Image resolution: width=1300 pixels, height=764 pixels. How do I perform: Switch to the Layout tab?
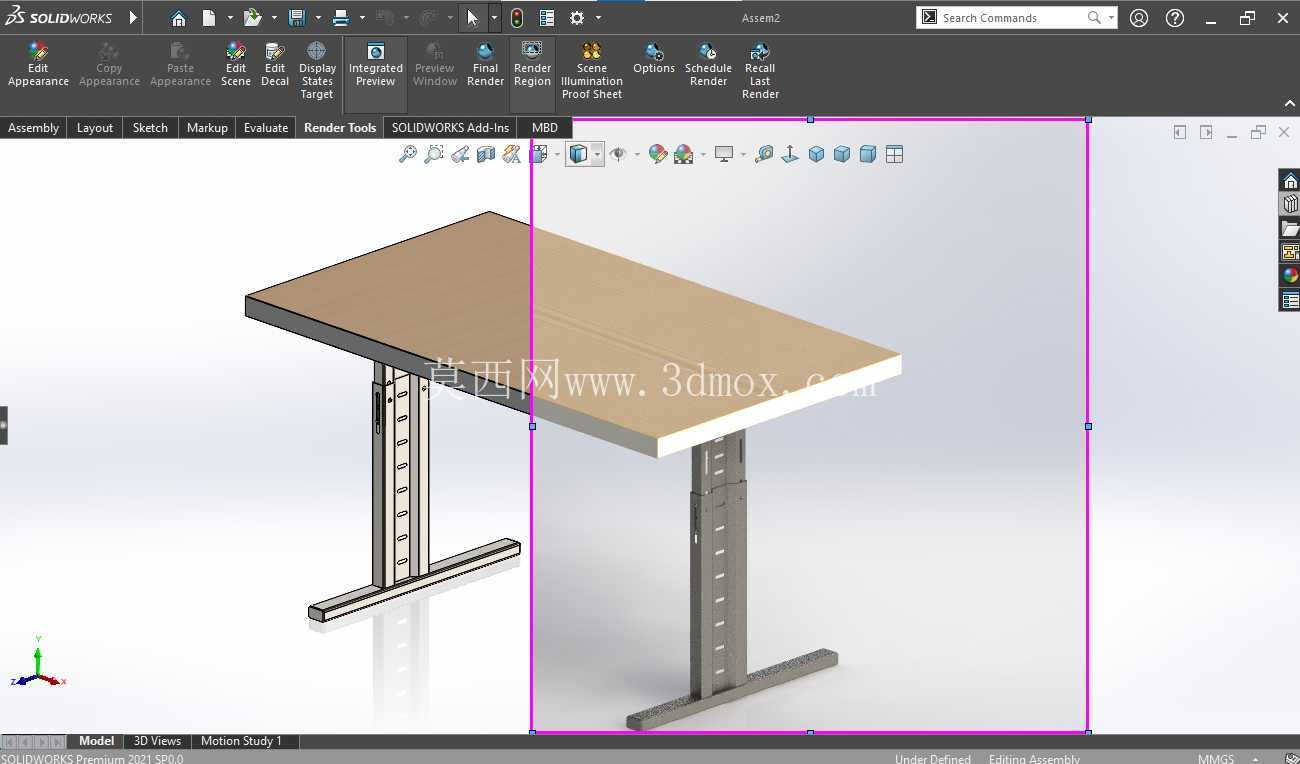click(95, 127)
